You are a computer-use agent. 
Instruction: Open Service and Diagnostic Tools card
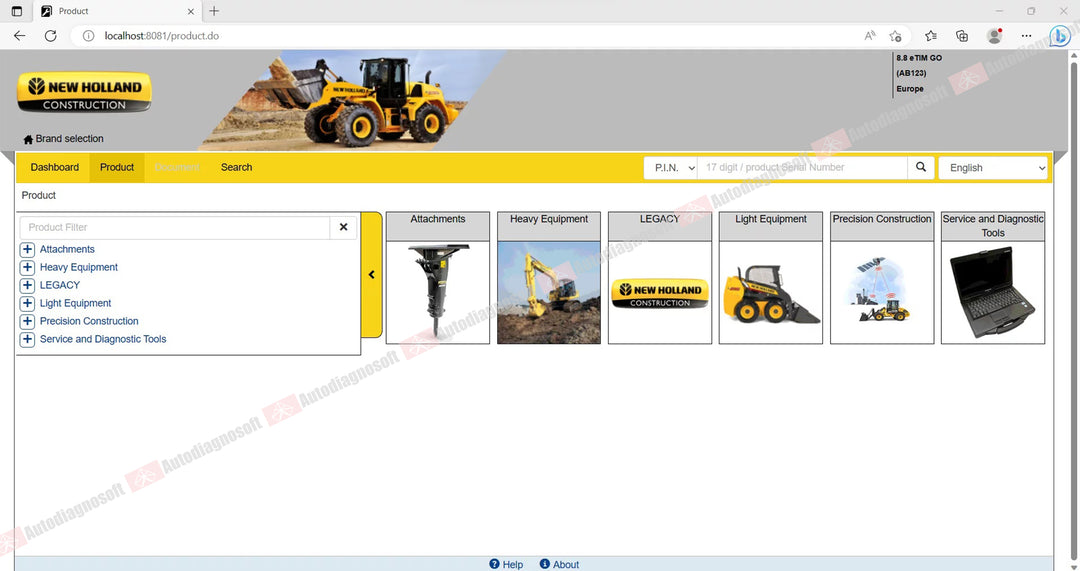(x=993, y=278)
